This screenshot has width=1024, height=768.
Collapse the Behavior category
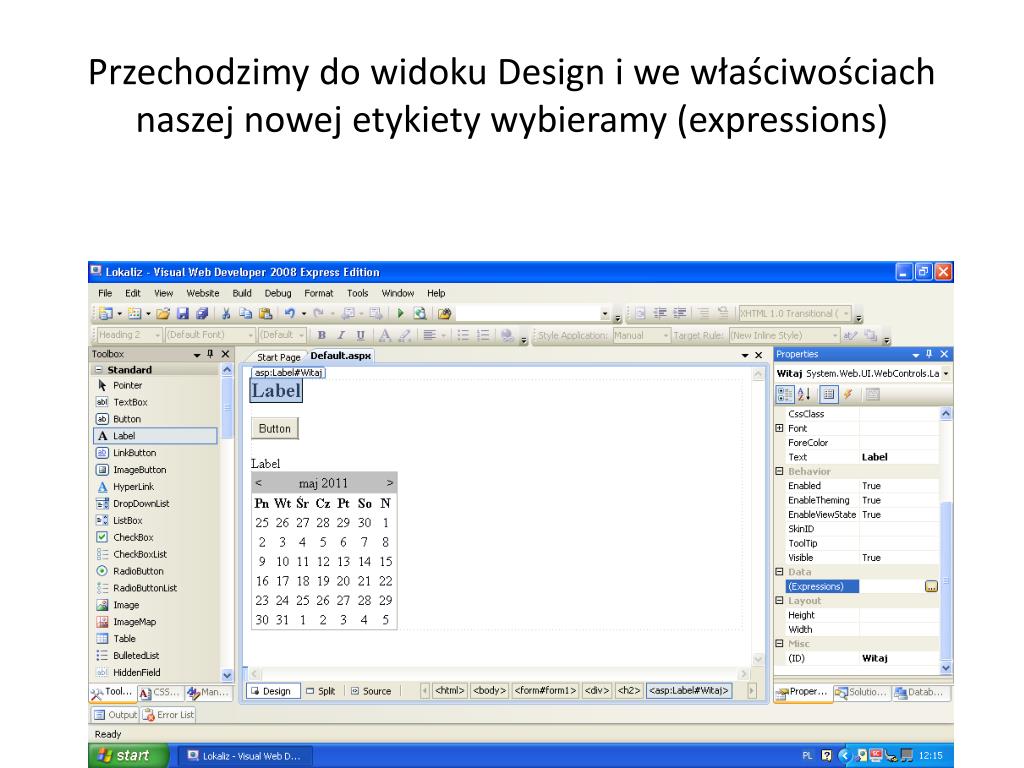click(779, 472)
